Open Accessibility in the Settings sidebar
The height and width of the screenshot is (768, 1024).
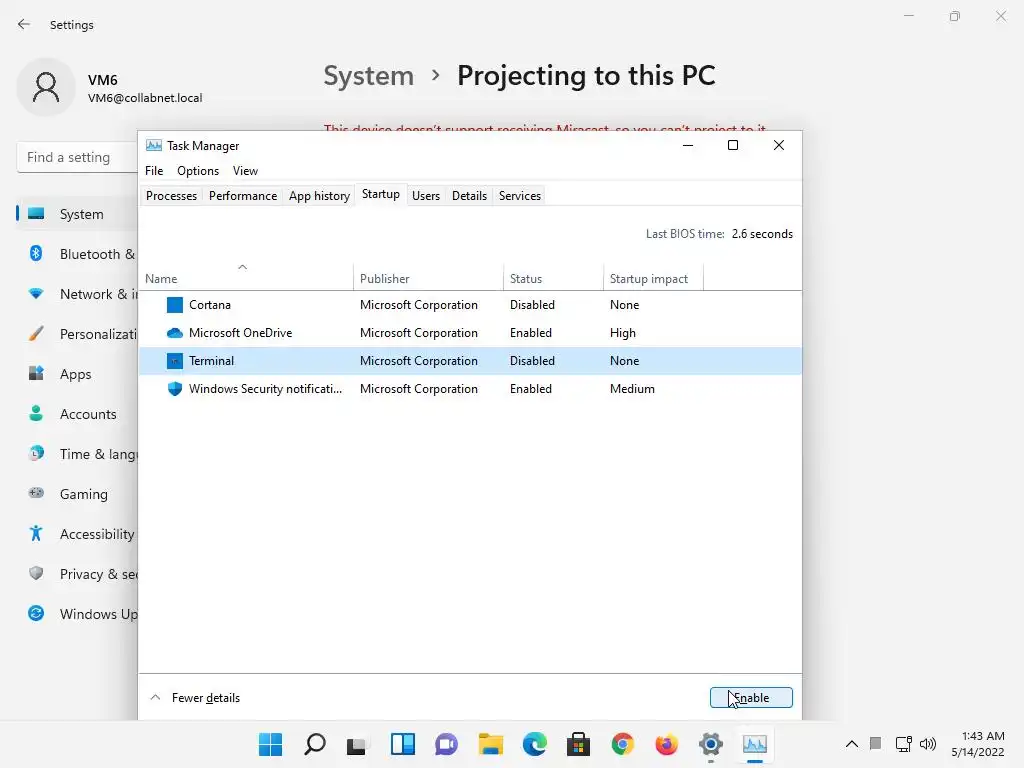pyautogui.click(x=77, y=534)
